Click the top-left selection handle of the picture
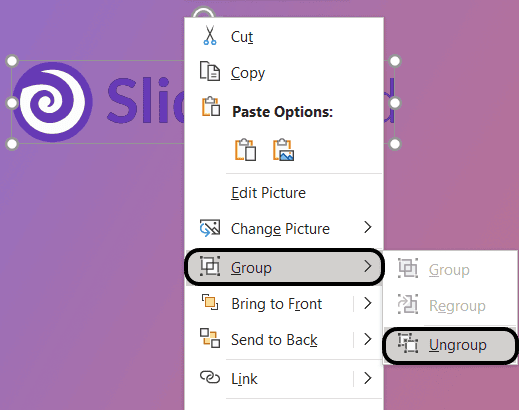Viewport: 519px width, 410px height. coord(12,61)
